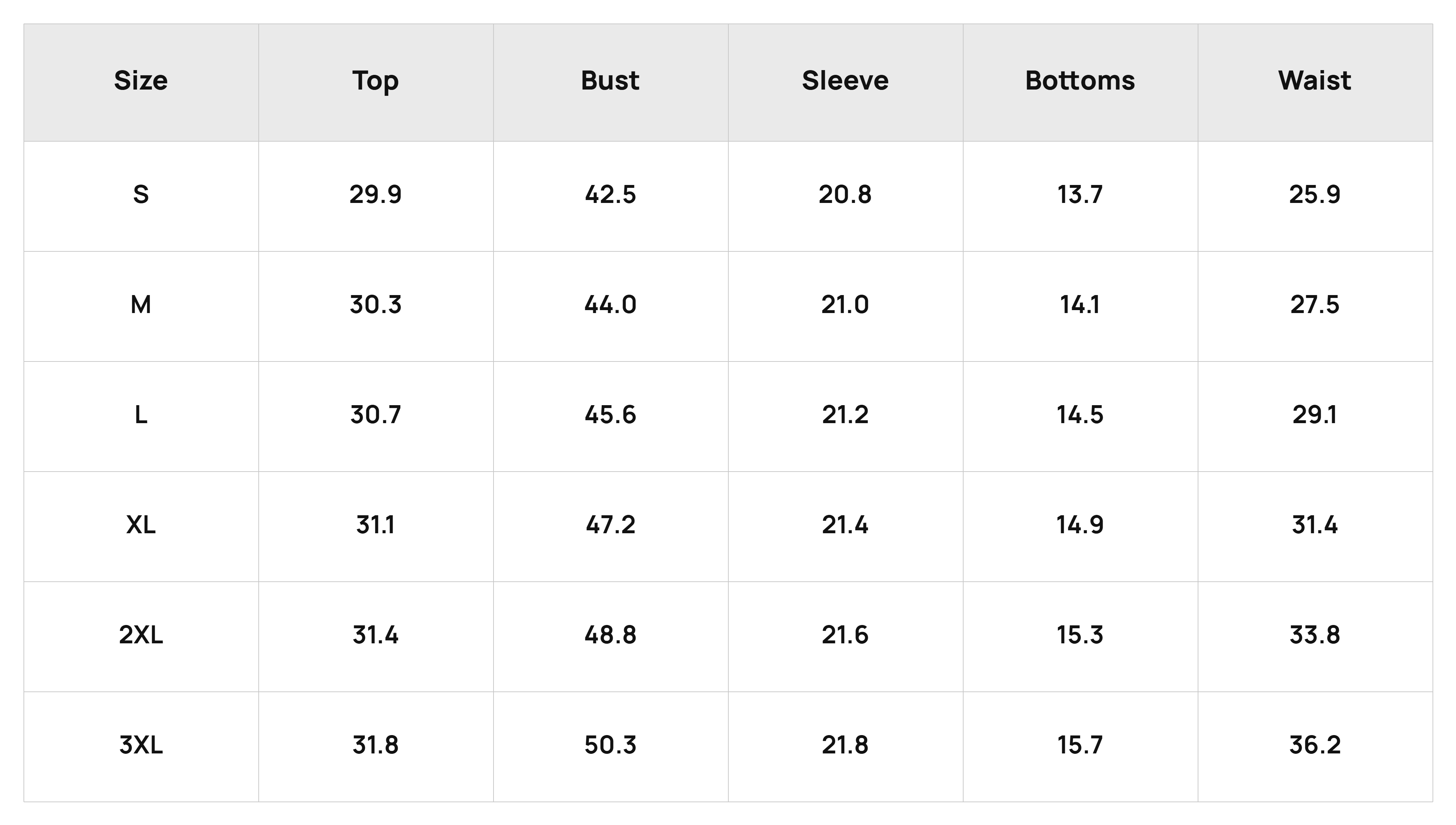Click the 29.1 waist value for L

click(1314, 415)
